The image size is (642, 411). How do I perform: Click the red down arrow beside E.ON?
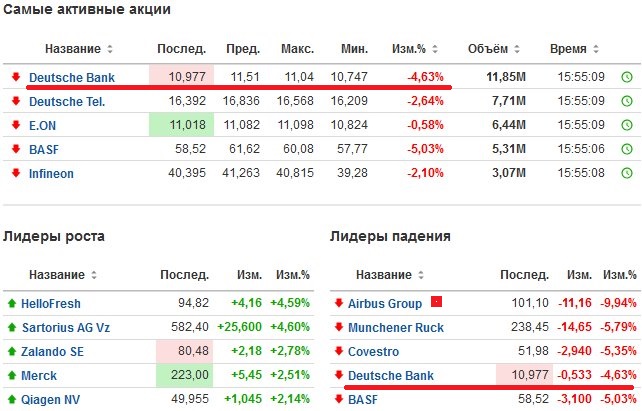[16, 125]
